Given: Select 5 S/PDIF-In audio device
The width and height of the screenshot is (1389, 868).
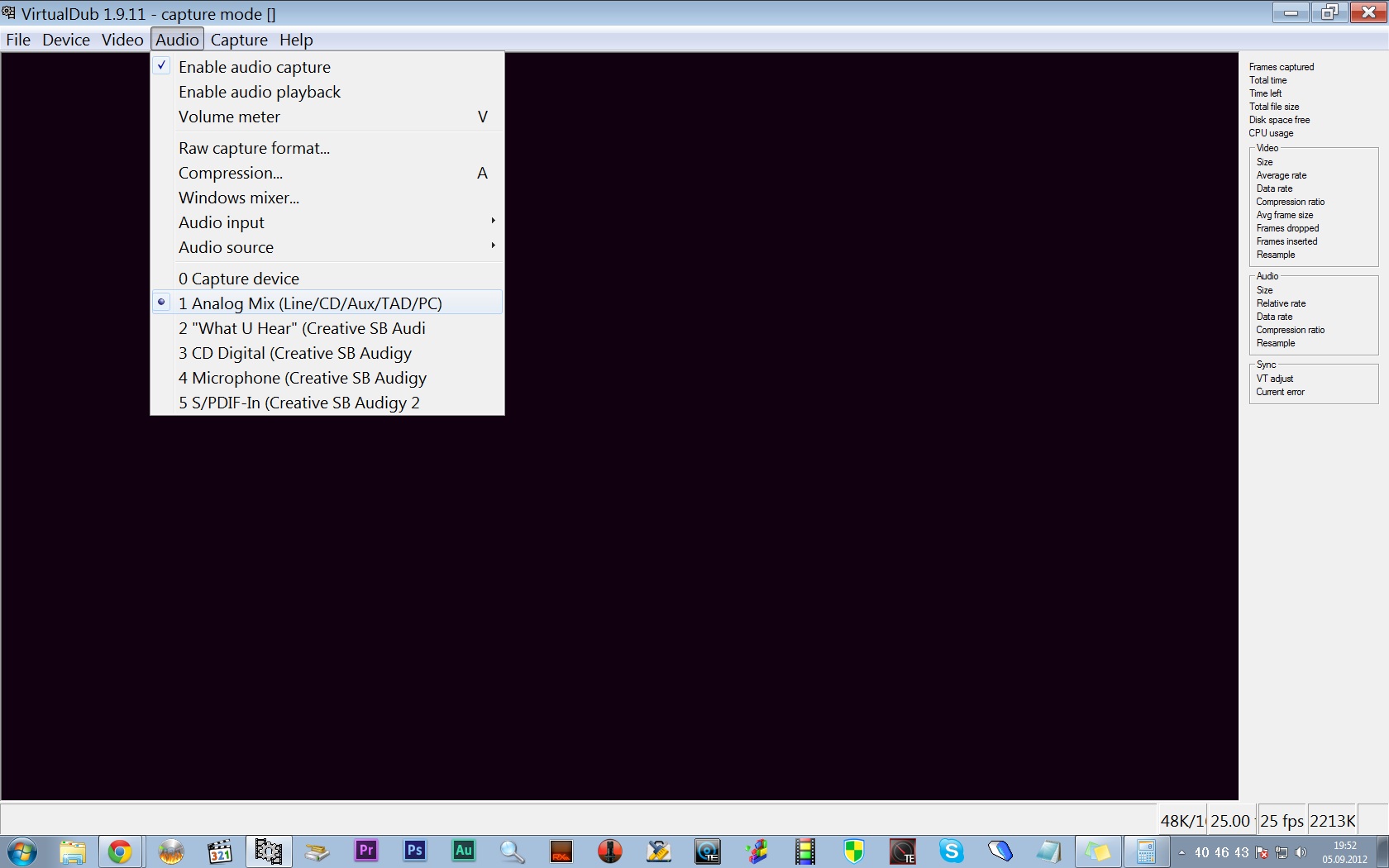Looking at the screenshot, I should coord(327,403).
